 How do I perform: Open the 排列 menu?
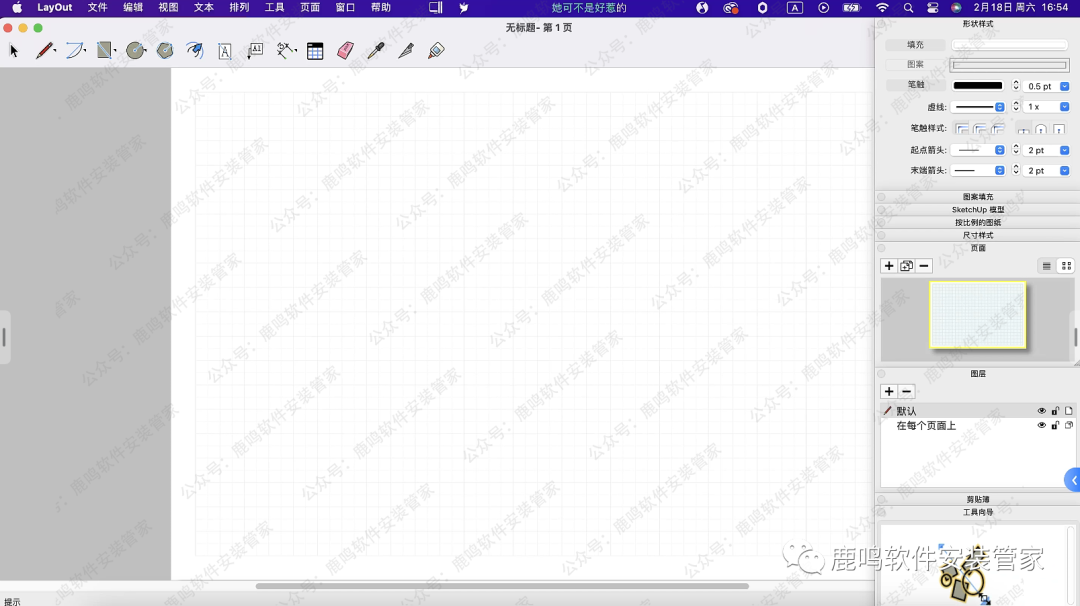239,8
